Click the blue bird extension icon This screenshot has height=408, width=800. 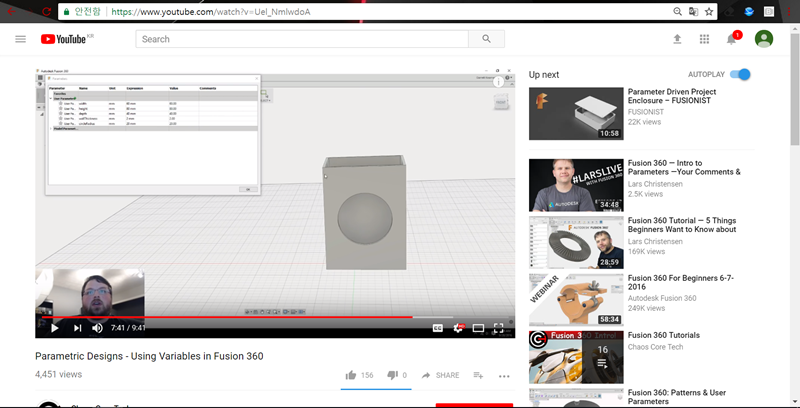[748, 11]
